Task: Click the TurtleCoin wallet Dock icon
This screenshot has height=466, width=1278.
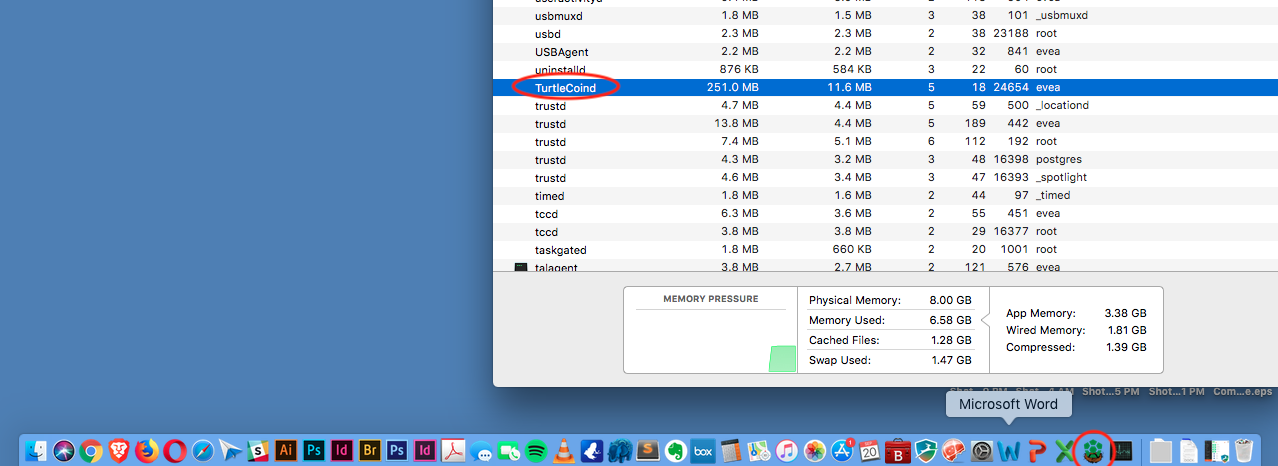Action: [x=1094, y=450]
